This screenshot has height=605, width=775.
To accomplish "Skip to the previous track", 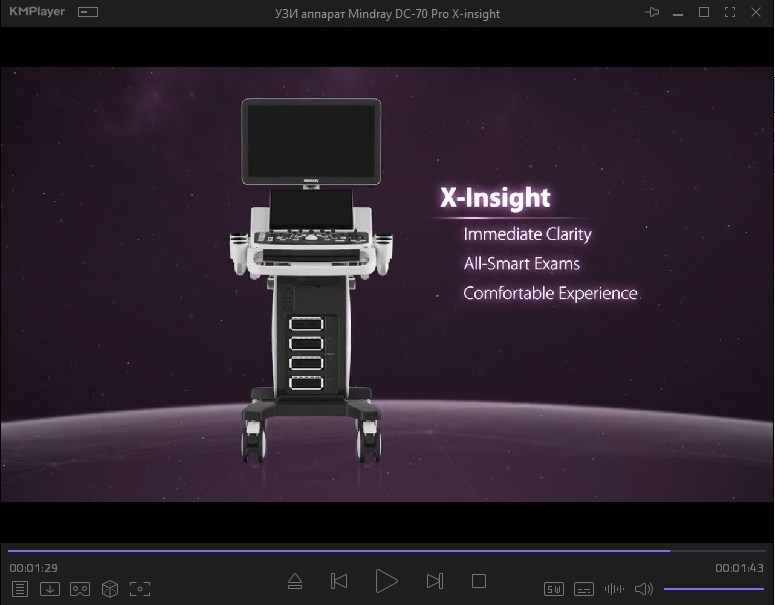I will pos(339,581).
